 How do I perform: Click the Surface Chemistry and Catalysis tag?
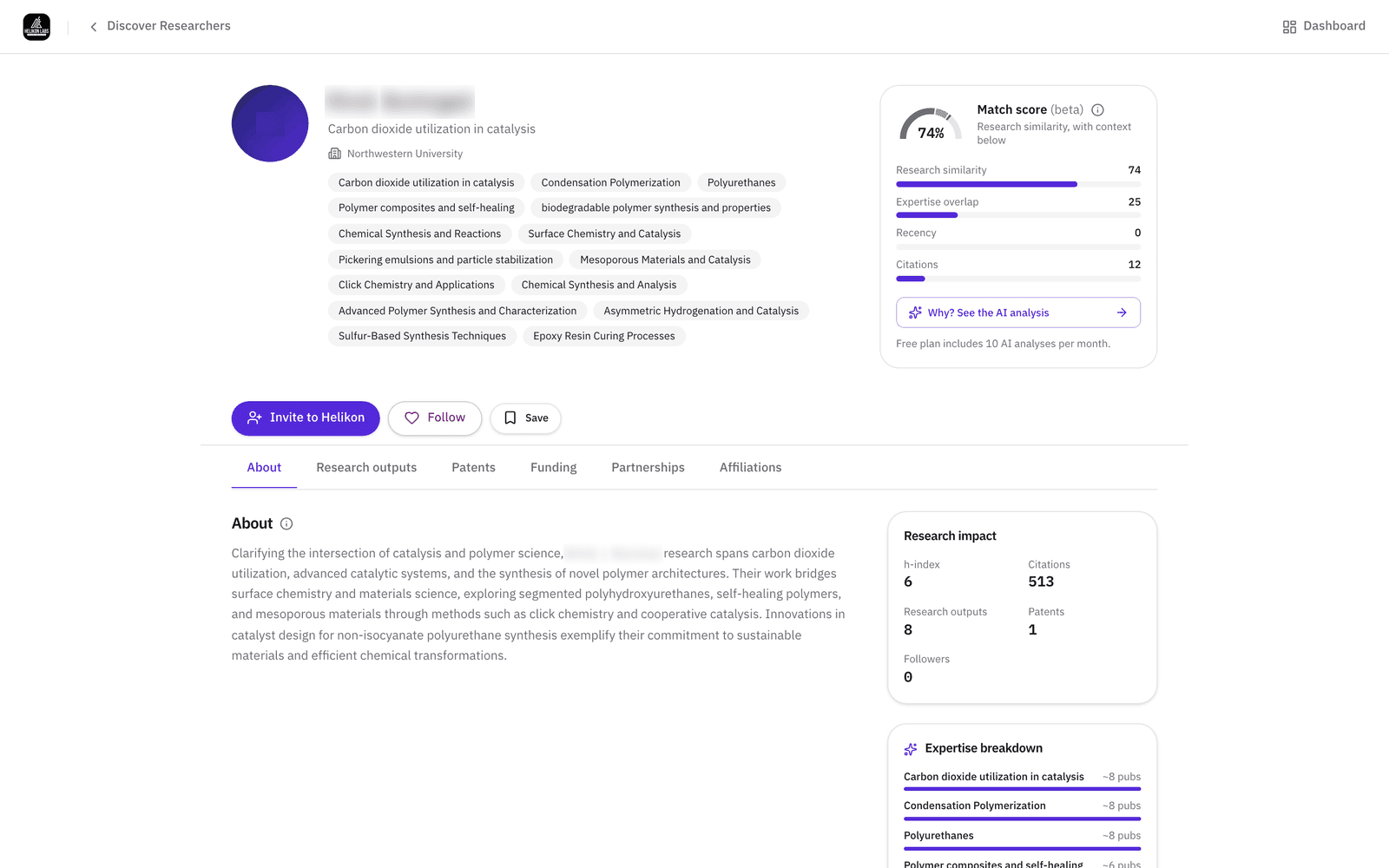[x=604, y=233]
